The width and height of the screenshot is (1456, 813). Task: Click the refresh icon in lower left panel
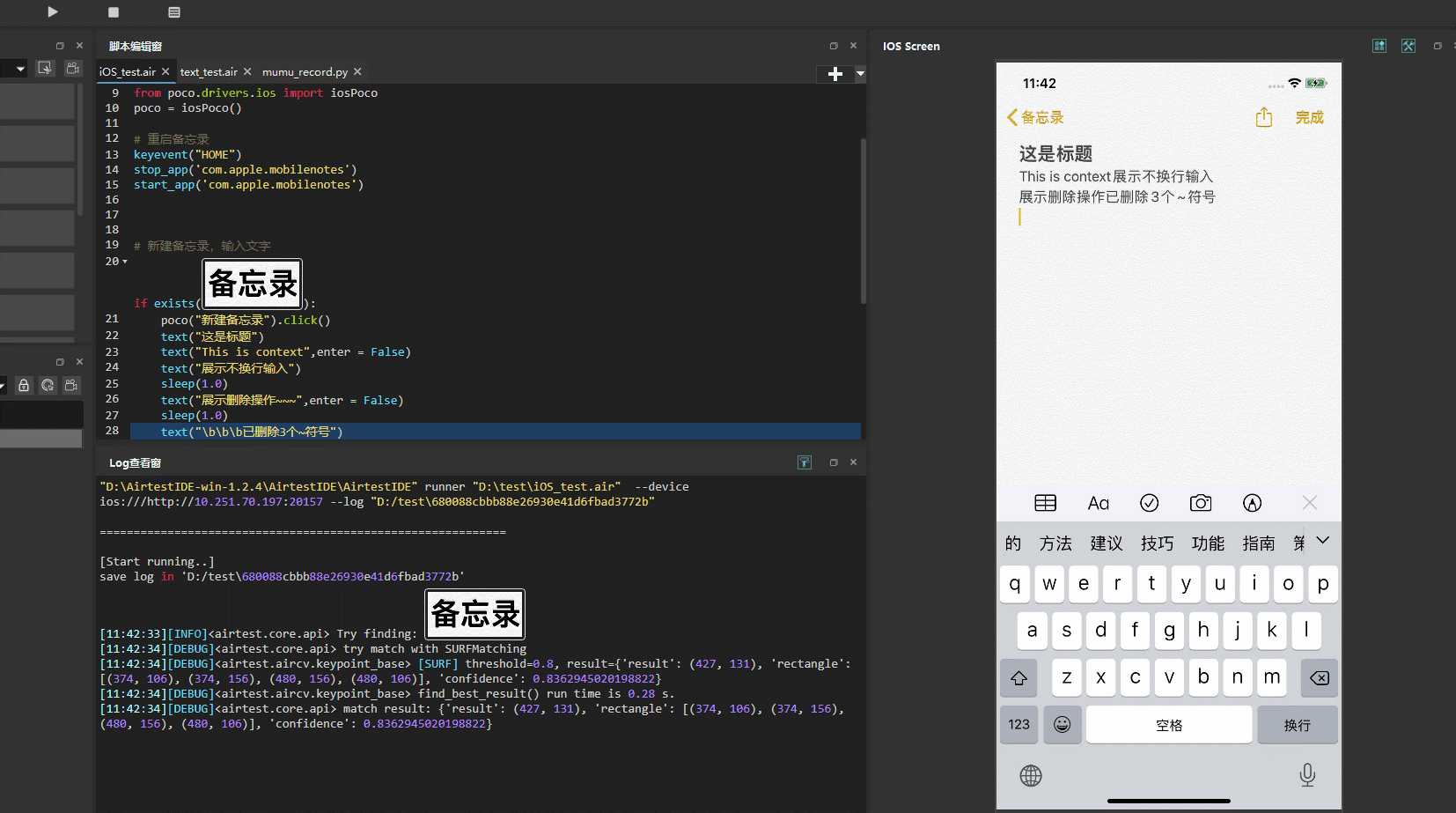tap(48, 385)
